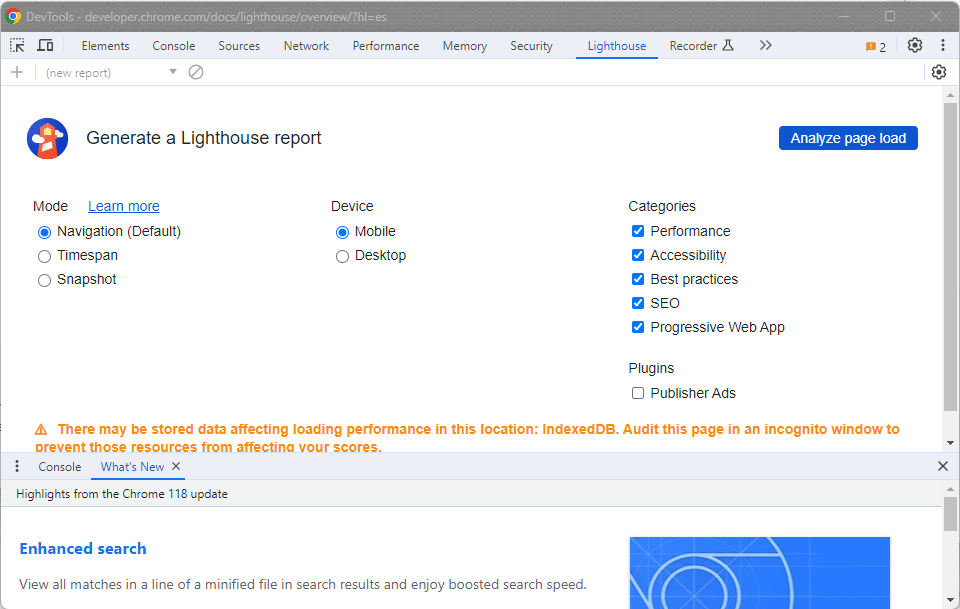Open the drawer three-dot menu
This screenshot has width=960, height=609.
pyautogui.click(x=17, y=467)
